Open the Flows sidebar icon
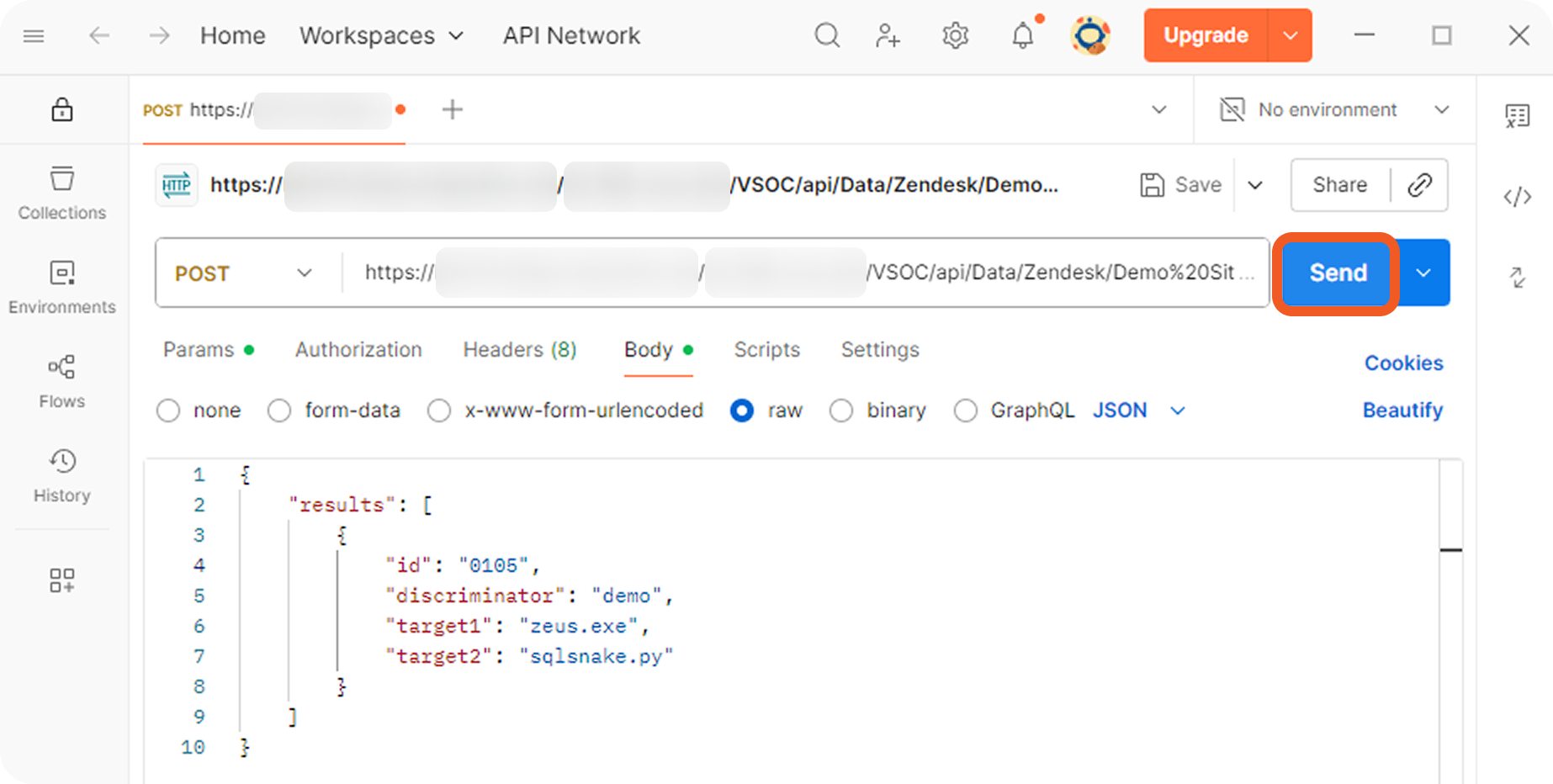This screenshot has height=784, width=1553. [62, 381]
